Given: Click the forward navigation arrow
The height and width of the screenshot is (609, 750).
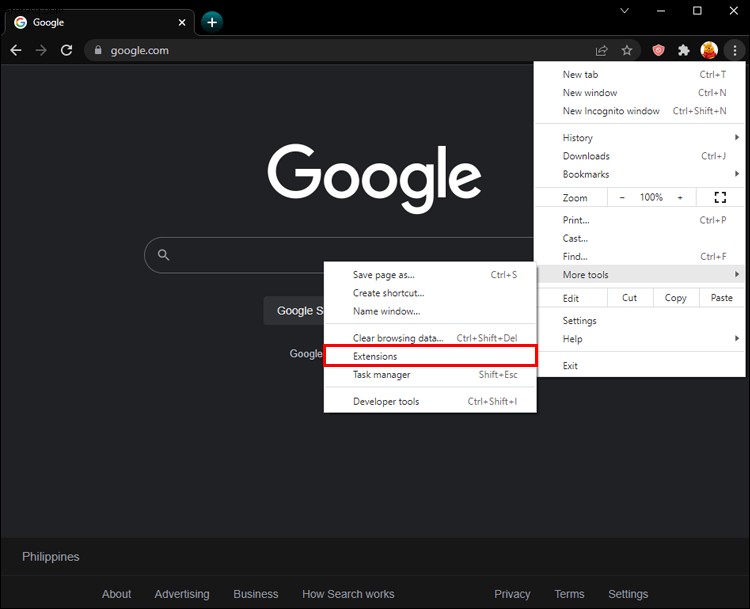Looking at the screenshot, I should tap(41, 50).
